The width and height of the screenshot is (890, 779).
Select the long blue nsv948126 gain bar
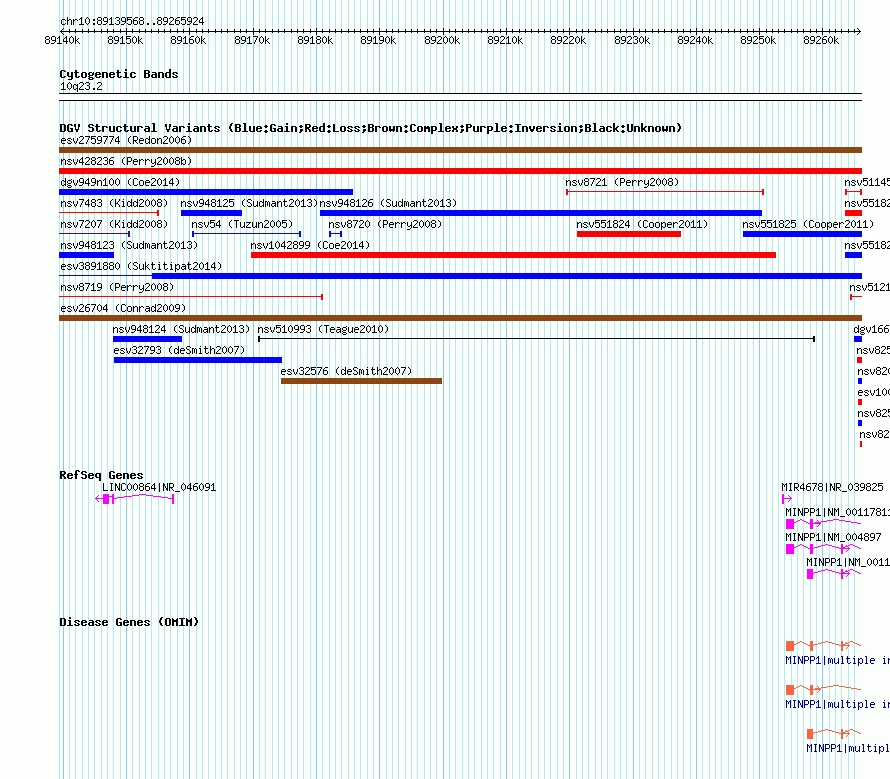click(x=541, y=213)
